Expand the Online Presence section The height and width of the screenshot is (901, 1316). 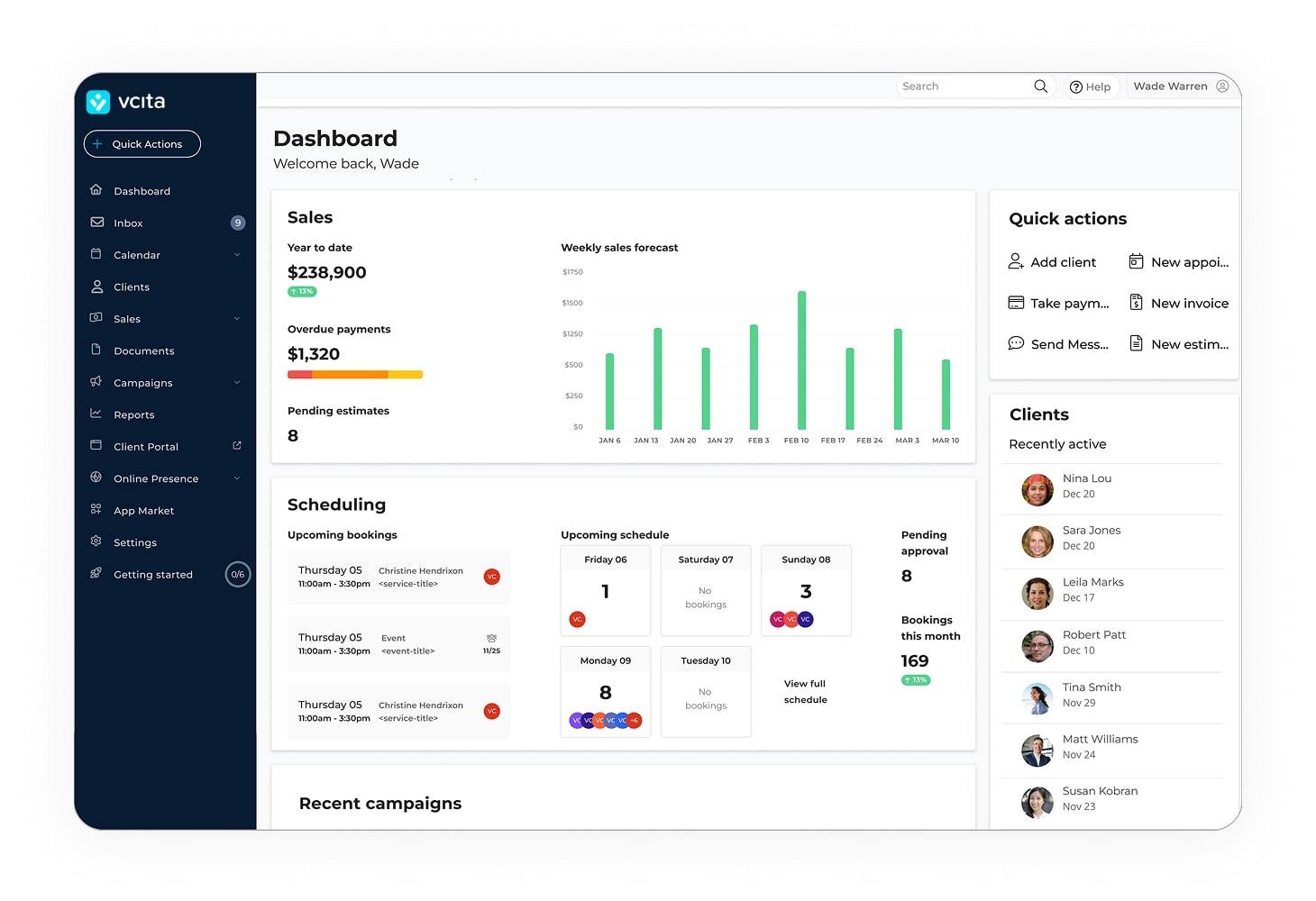click(x=237, y=478)
